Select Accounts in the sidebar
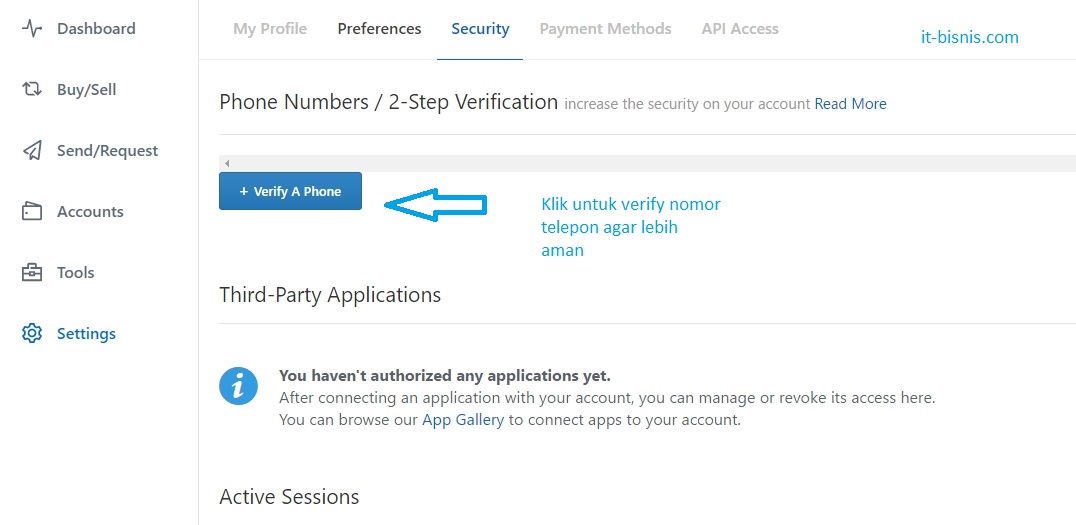This screenshot has height=525, width=1076. [90, 212]
